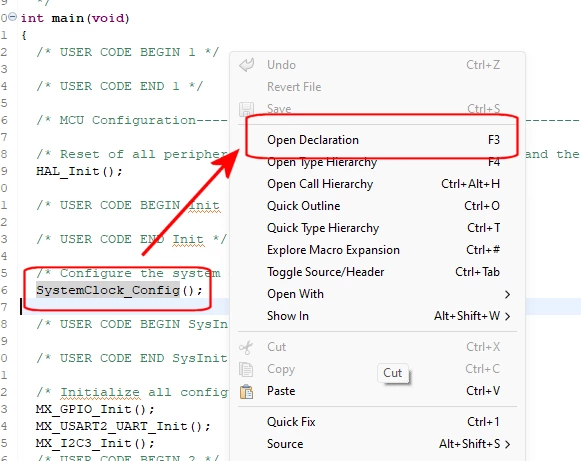The height and width of the screenshot is (461, 581).
Task: Choose Open Call Hierarchy
Action: tap(377, 184)
